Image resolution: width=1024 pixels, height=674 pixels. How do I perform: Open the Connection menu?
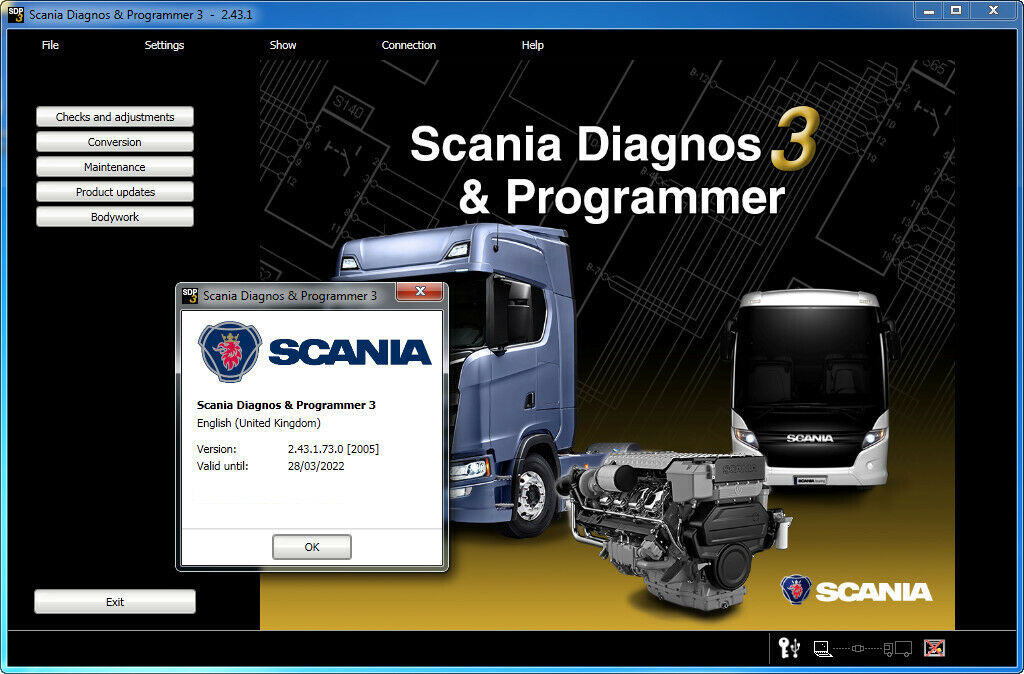click(x=408, y=45)
